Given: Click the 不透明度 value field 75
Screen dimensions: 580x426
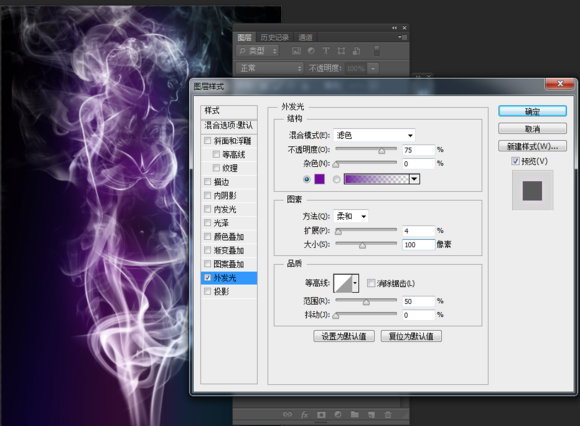Looking at the screenshot, I should (x=418, y=150).
